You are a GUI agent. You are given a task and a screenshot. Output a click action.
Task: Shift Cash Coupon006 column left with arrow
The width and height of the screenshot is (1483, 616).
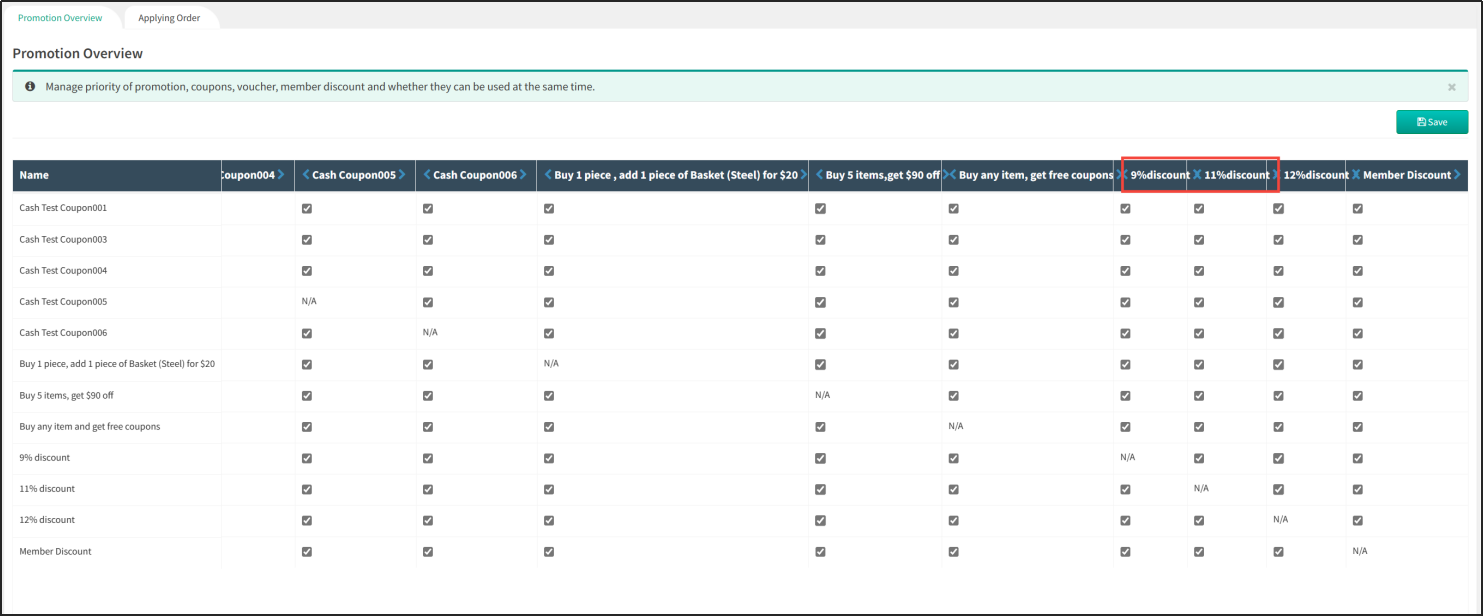[x=427, y=175]
